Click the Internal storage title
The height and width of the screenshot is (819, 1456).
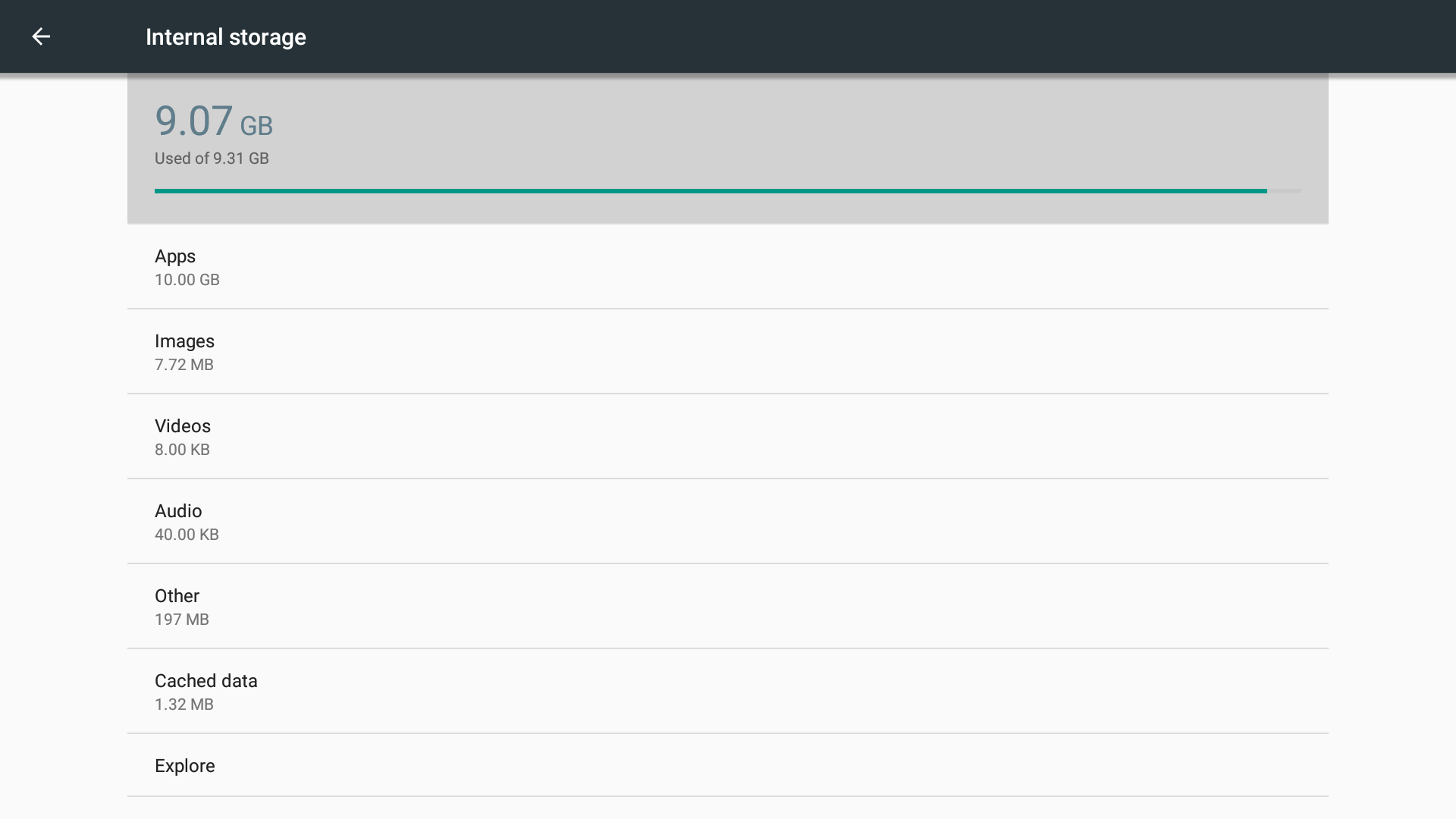tap(226, 37)
